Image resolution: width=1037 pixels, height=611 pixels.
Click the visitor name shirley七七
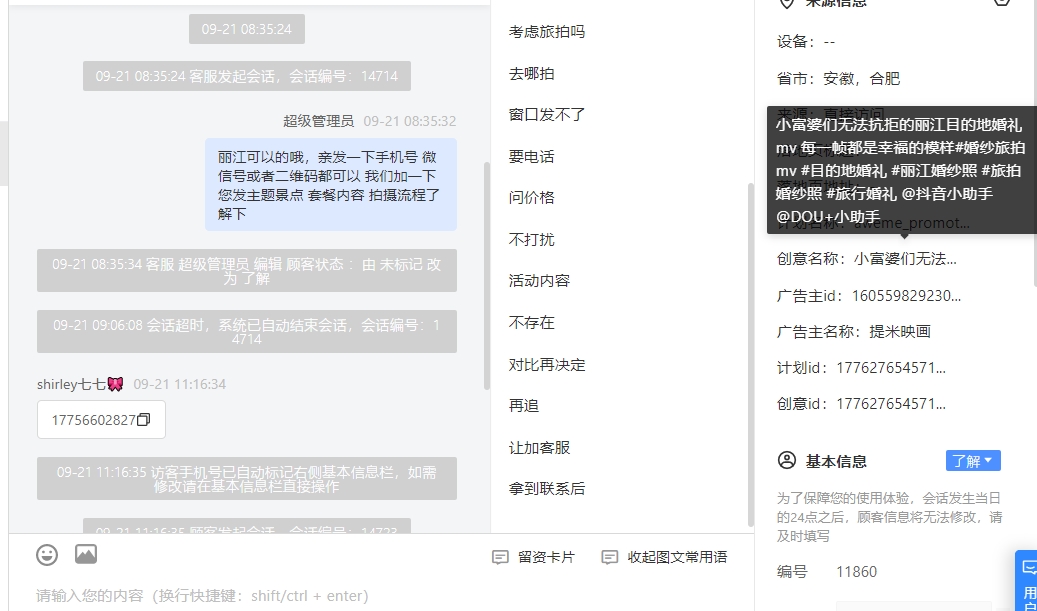(x=80, y=384)
